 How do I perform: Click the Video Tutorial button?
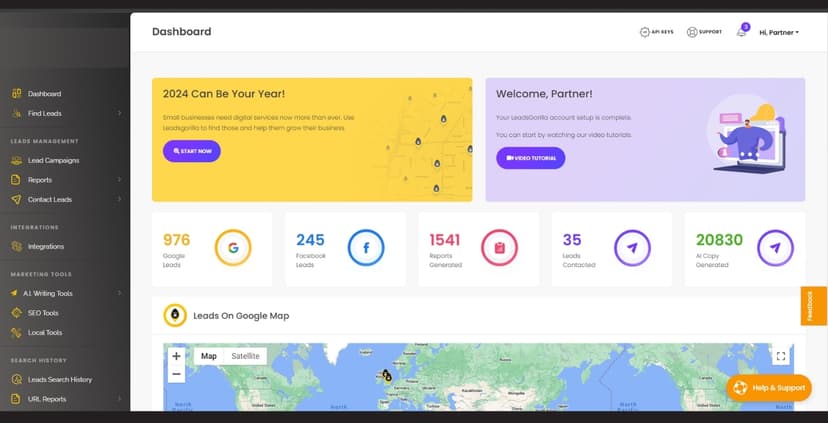pyautogui.click(x=531, y=158)
